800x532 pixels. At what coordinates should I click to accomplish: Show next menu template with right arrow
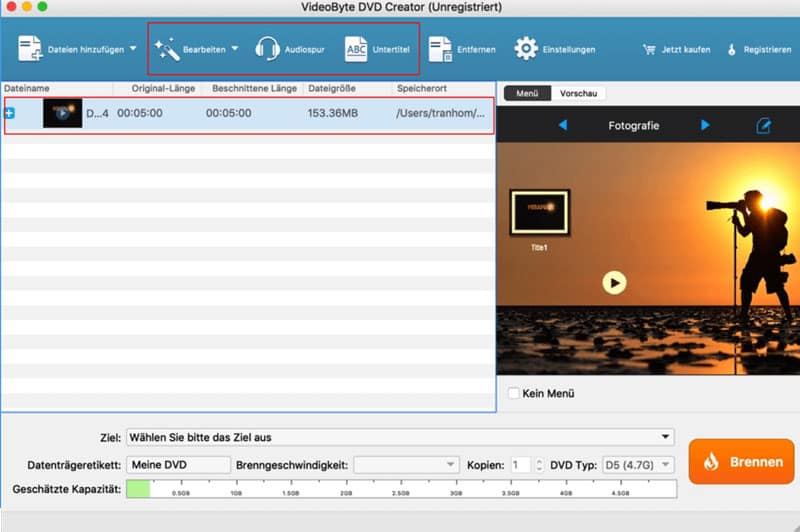705,125
